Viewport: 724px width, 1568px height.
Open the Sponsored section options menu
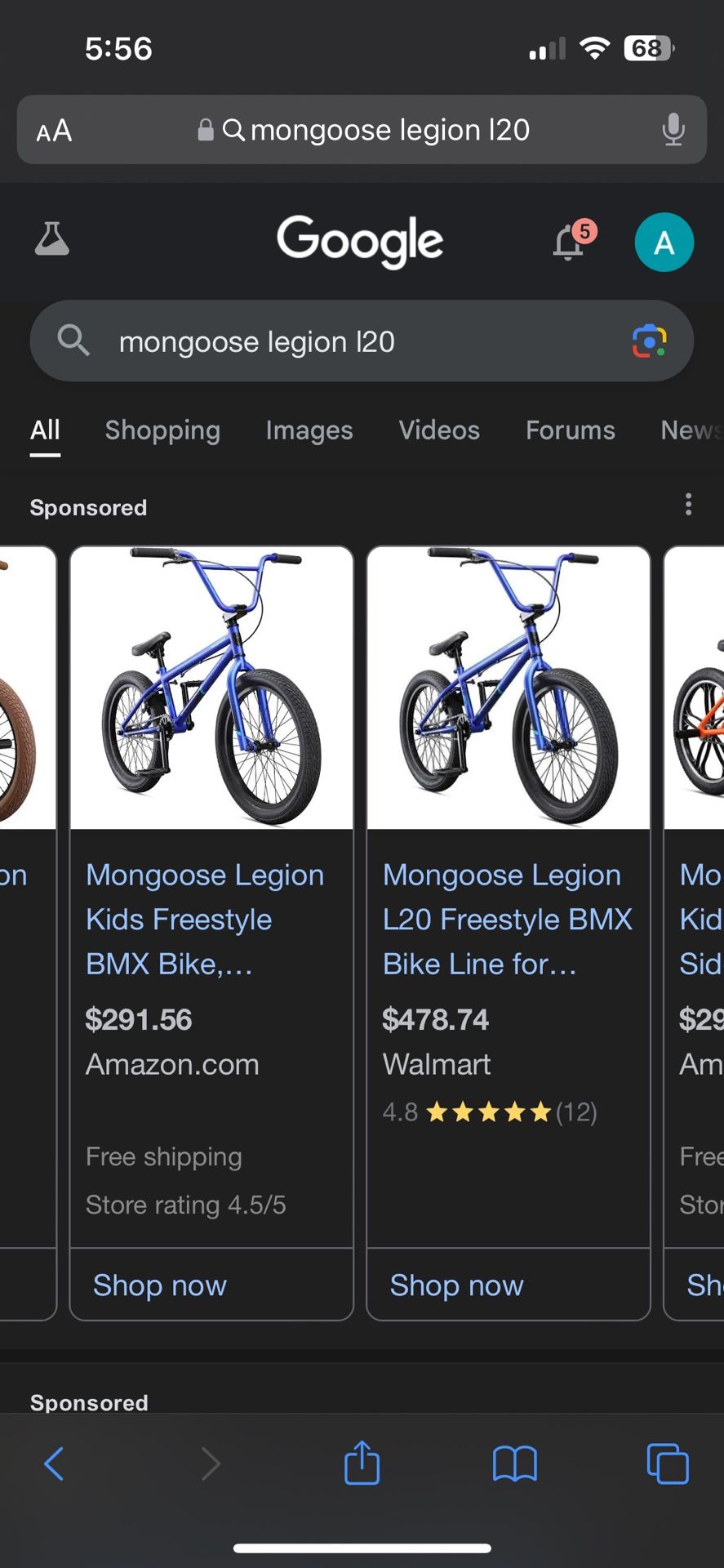pyautogui.click(x=688, y=505)
